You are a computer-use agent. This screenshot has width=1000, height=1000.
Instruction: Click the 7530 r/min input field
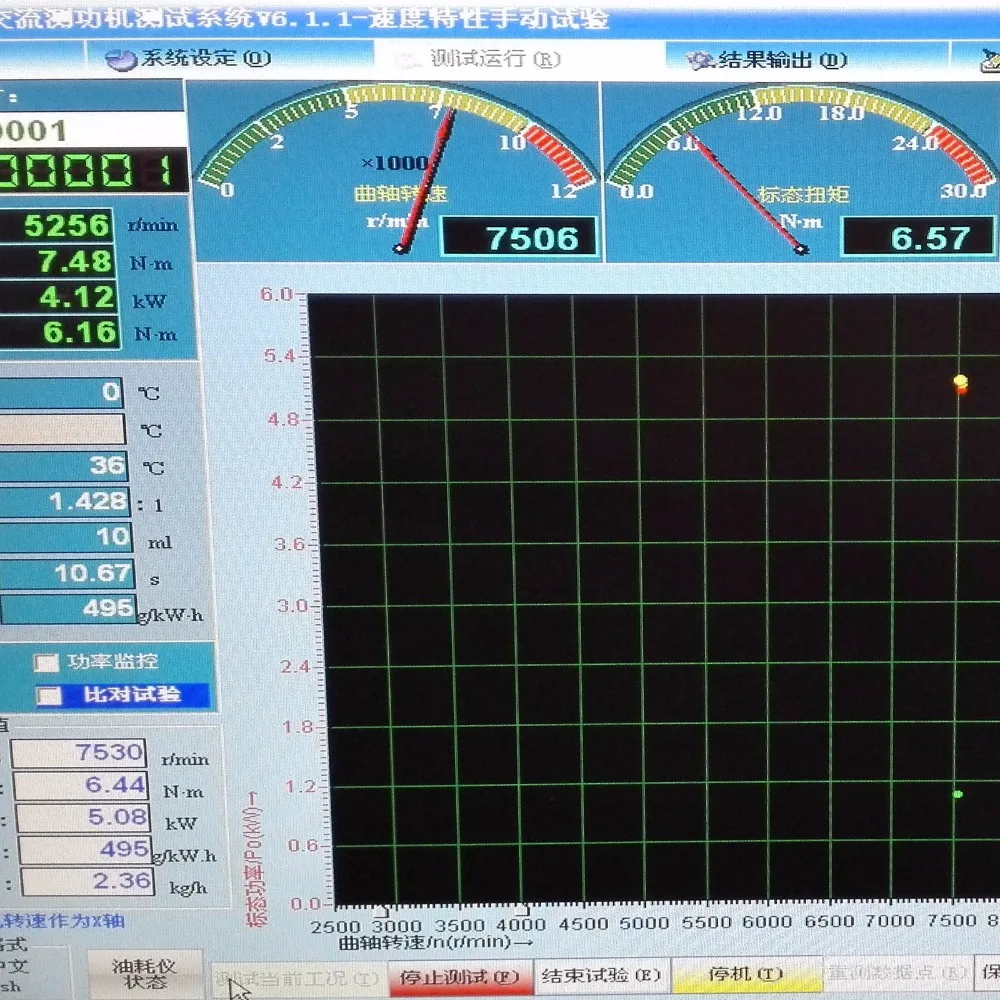pos(80,753)
